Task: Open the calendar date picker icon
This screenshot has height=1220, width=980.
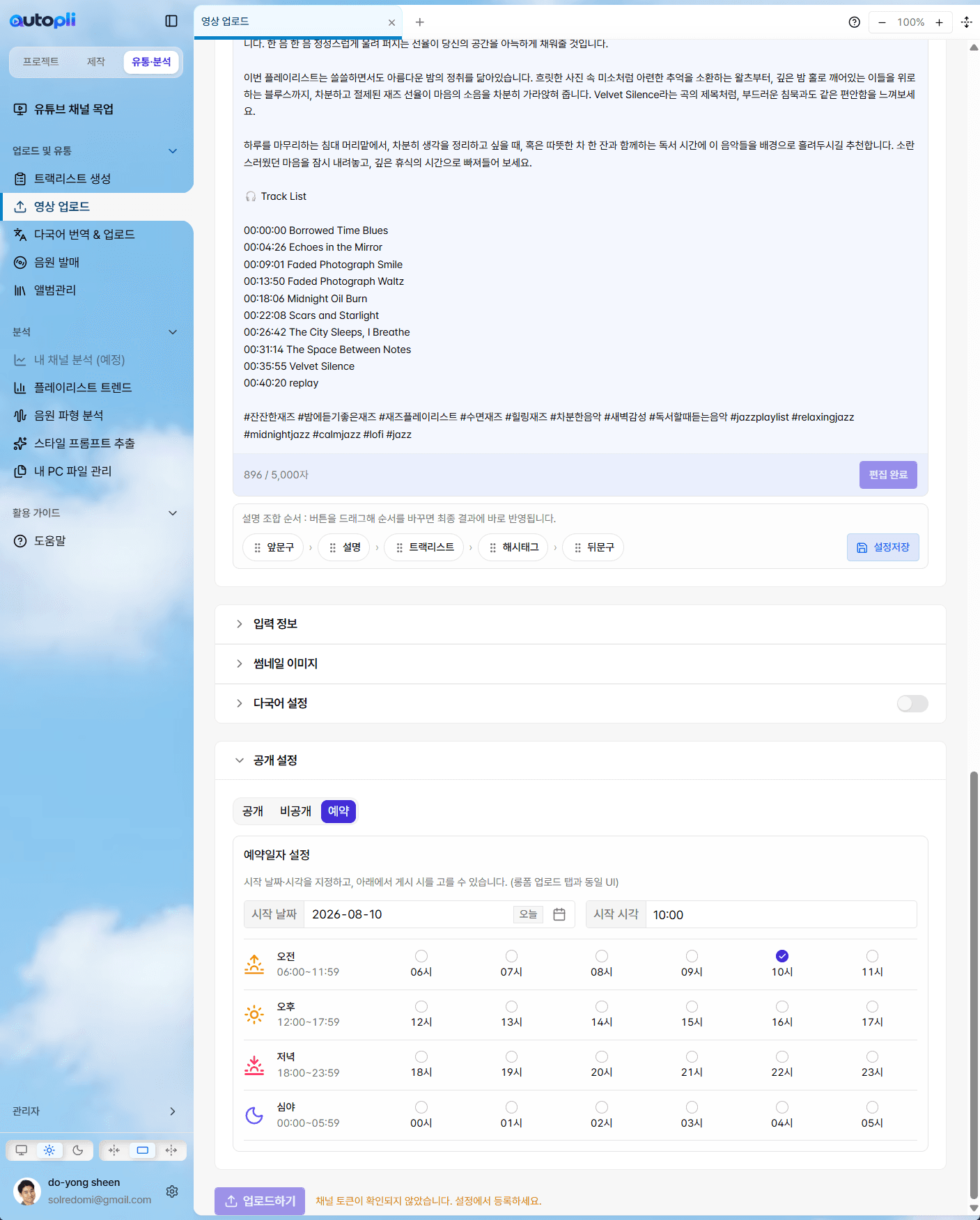Action: coord(559,914)
